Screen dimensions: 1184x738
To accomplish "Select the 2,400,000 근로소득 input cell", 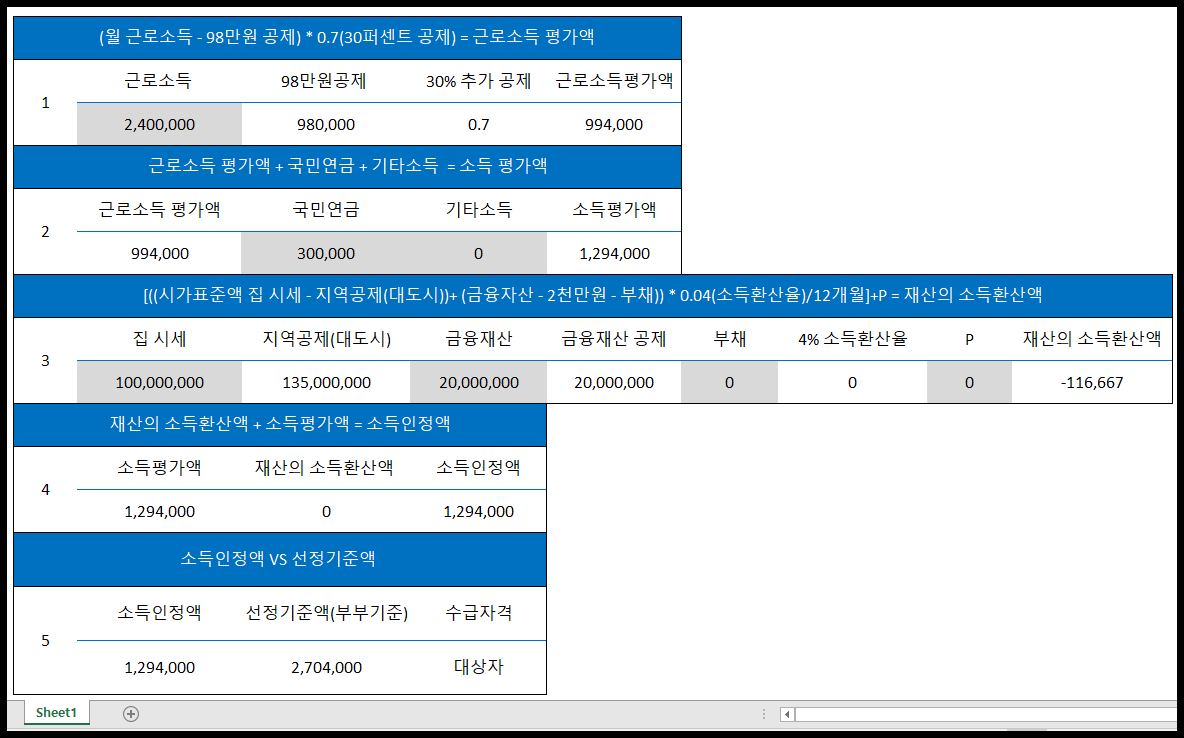I will 159,125.
